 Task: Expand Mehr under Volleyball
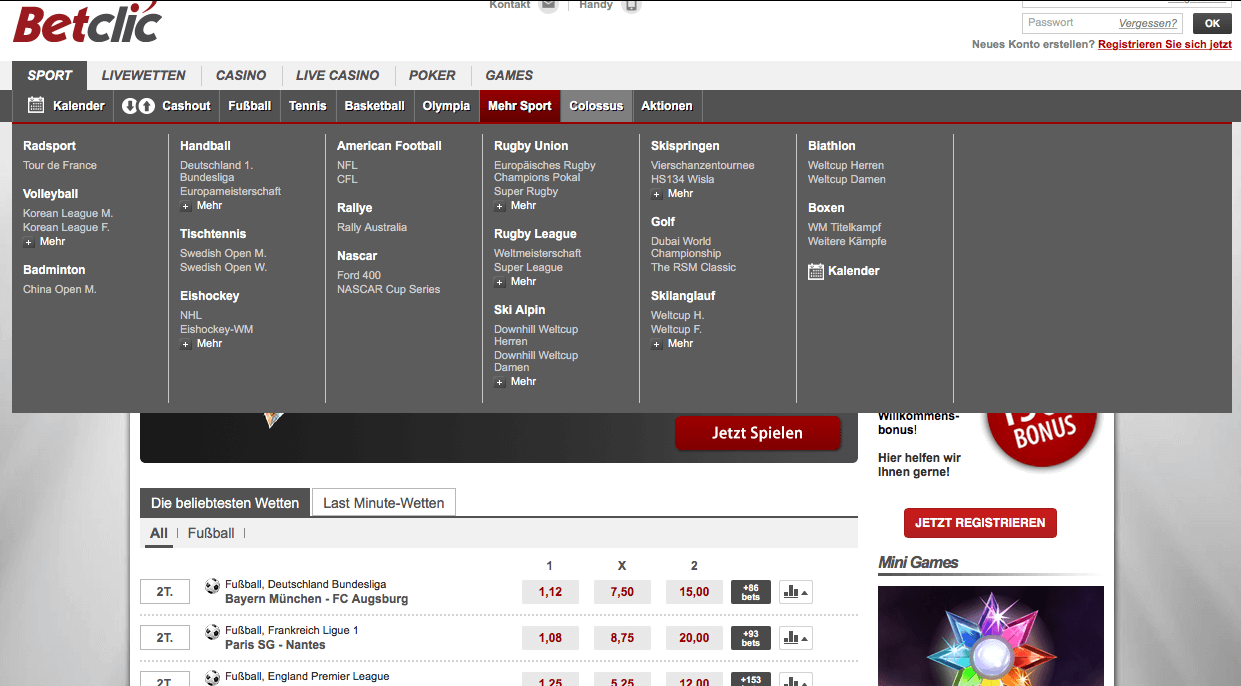pyautogui.click(x=45, y=242)
